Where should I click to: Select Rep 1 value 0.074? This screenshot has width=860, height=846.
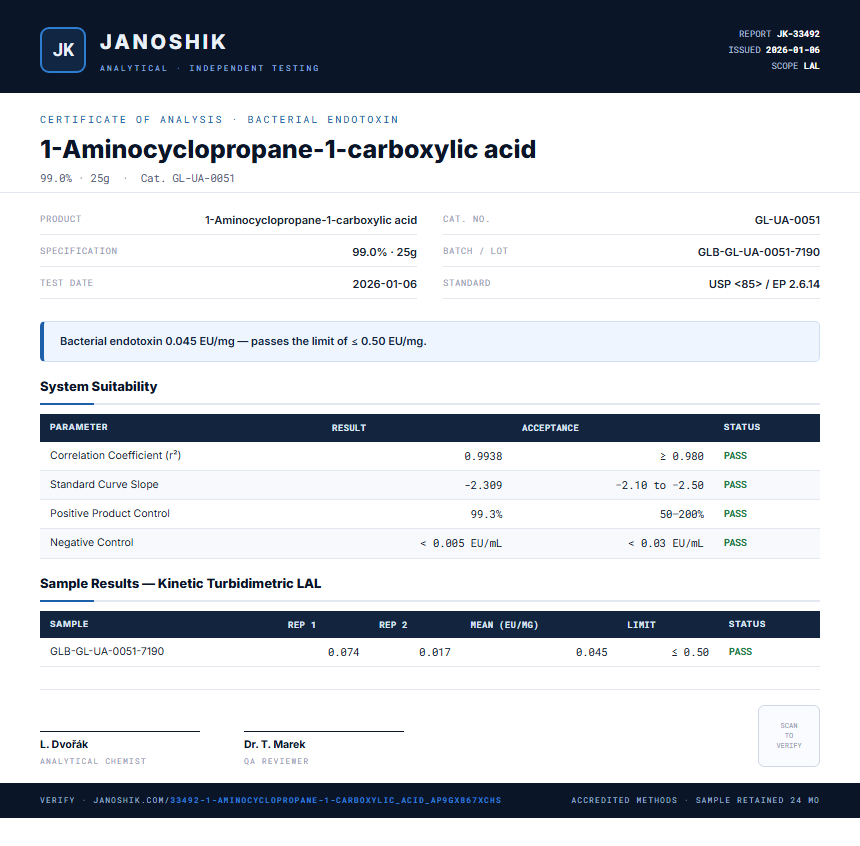click(x=343, y=652)
